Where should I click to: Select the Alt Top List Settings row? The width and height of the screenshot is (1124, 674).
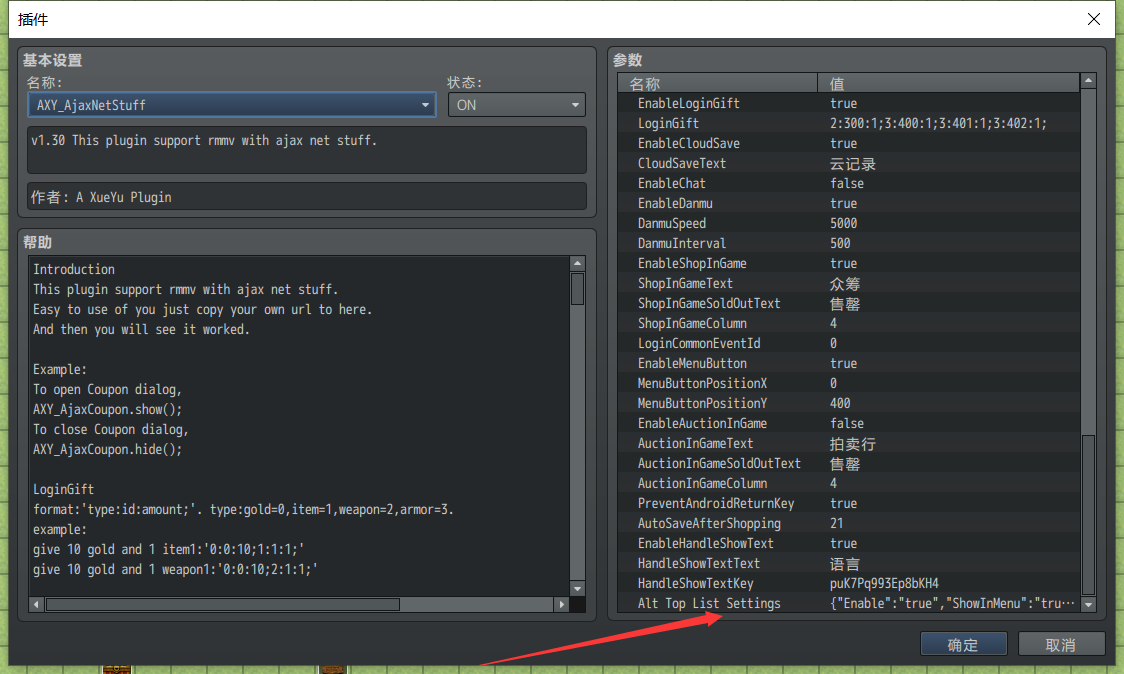tap(849, 604)
